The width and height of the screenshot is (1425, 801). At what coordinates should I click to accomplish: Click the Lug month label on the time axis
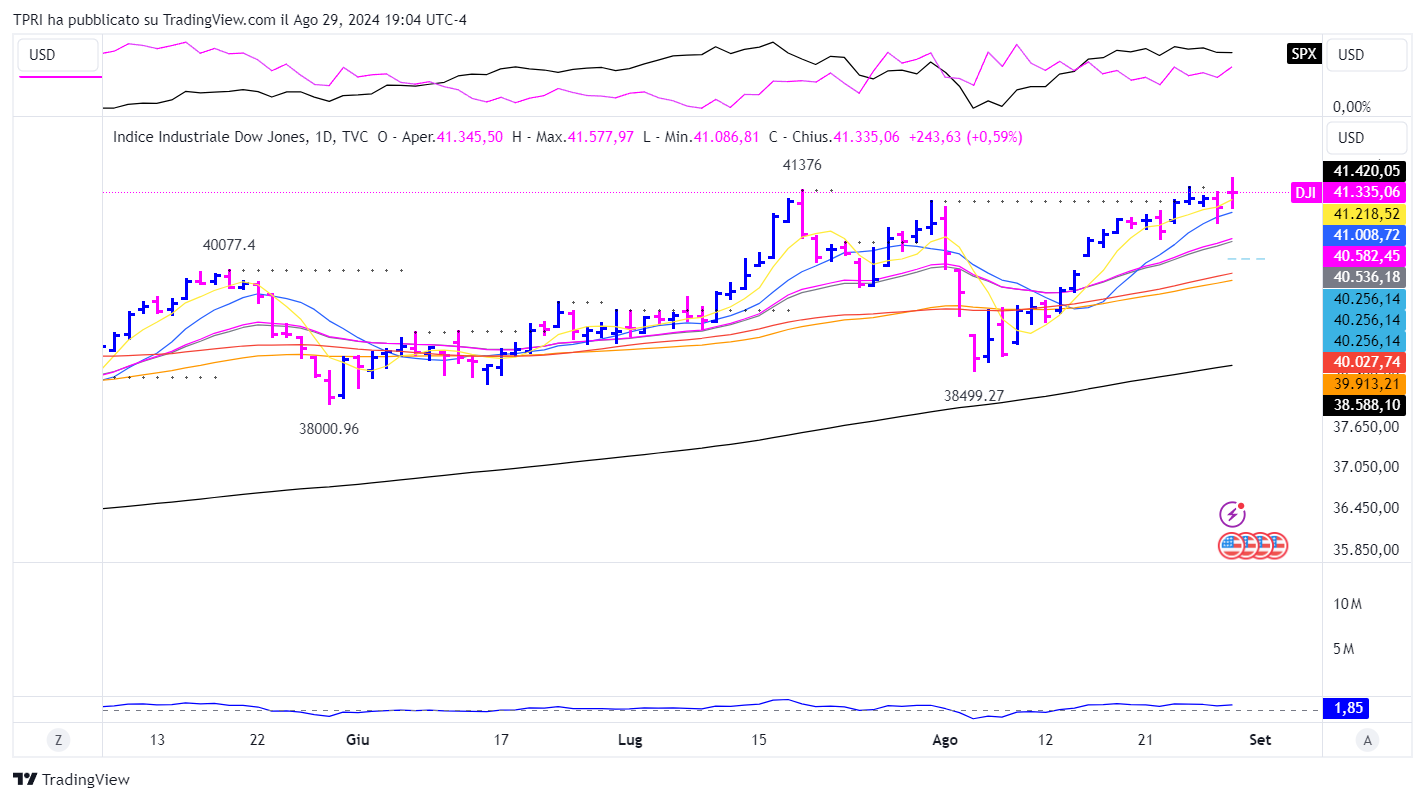pos(630,740)
